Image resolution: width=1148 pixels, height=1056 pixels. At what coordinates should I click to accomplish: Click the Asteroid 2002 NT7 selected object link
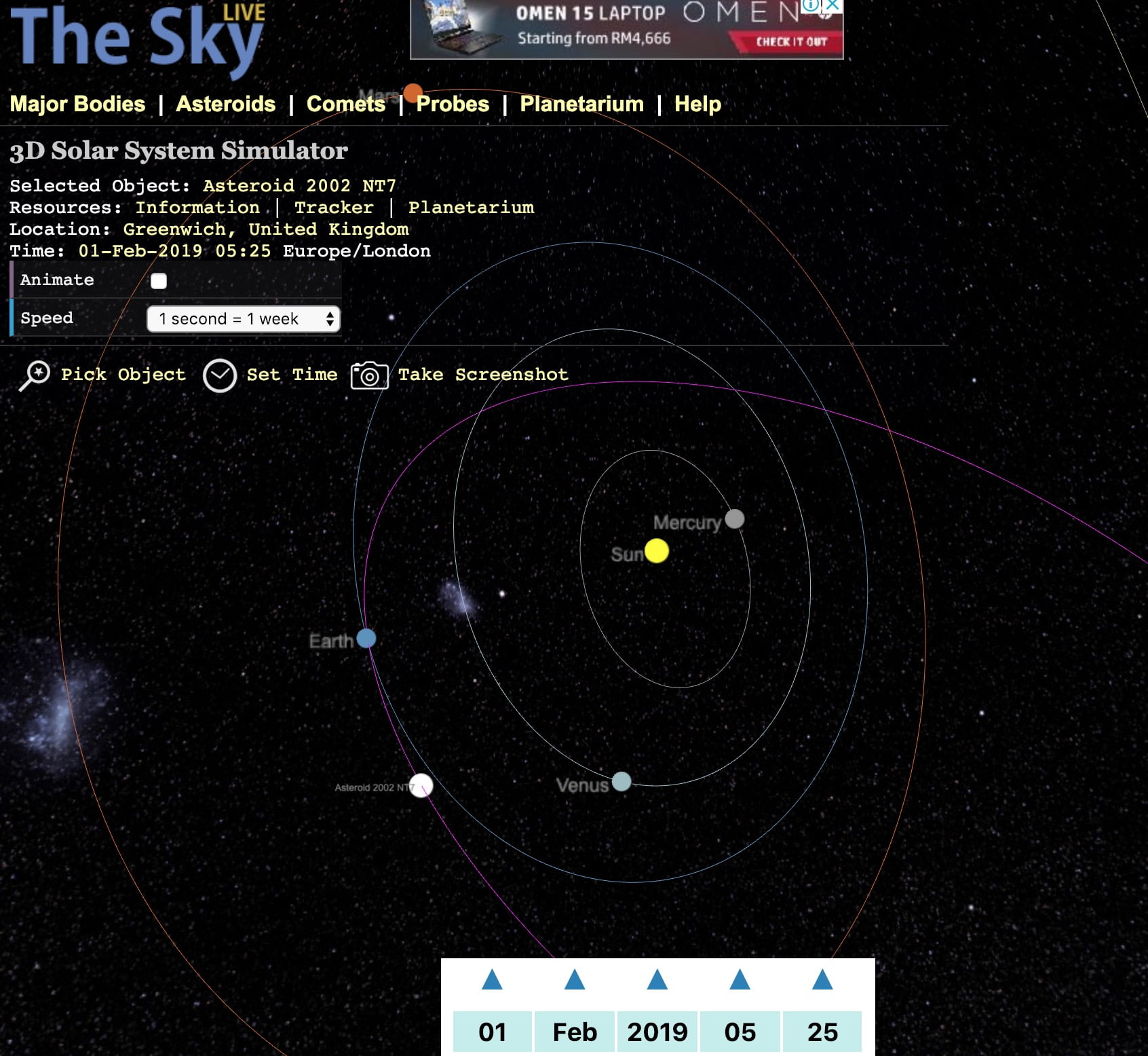coord(299,186)
